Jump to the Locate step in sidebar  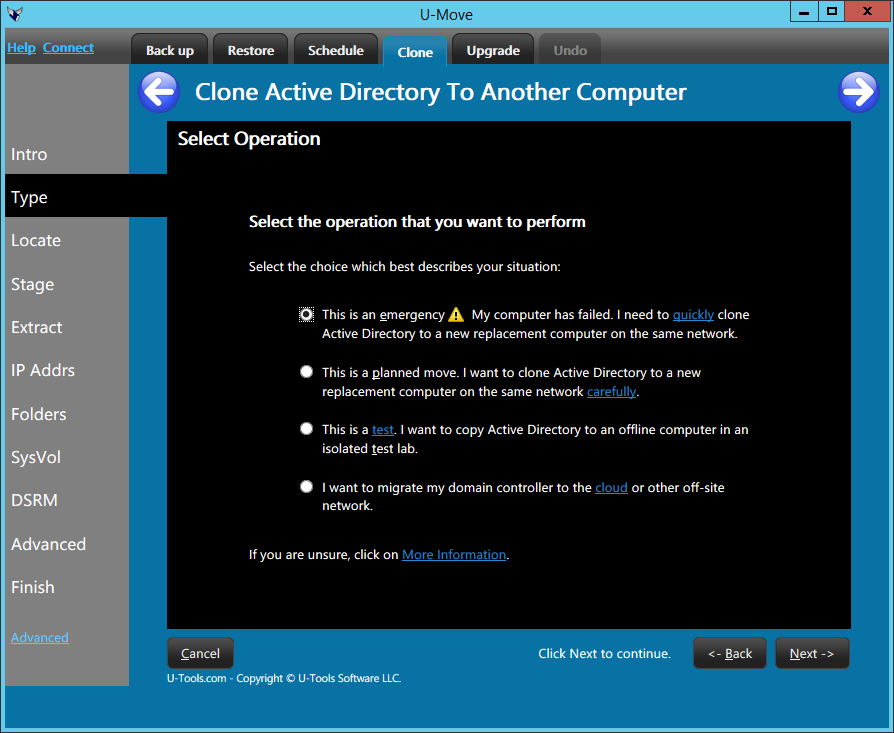[x=36, y=241]
